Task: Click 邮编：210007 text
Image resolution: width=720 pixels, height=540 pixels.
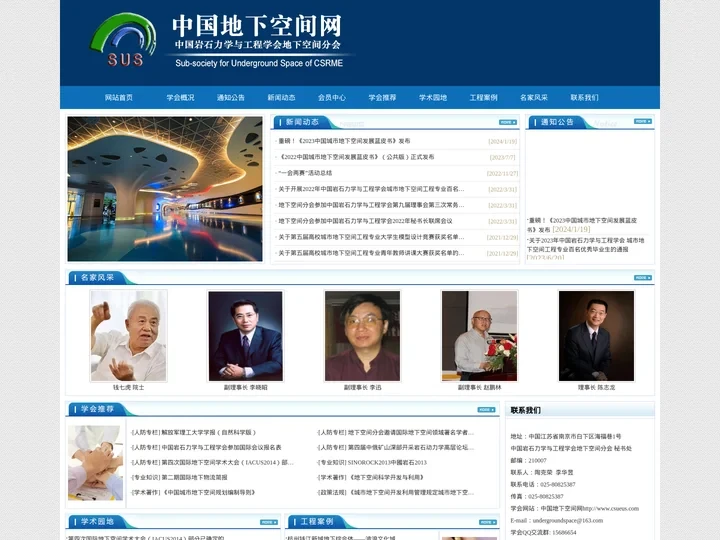Action: tap(529, 460)
